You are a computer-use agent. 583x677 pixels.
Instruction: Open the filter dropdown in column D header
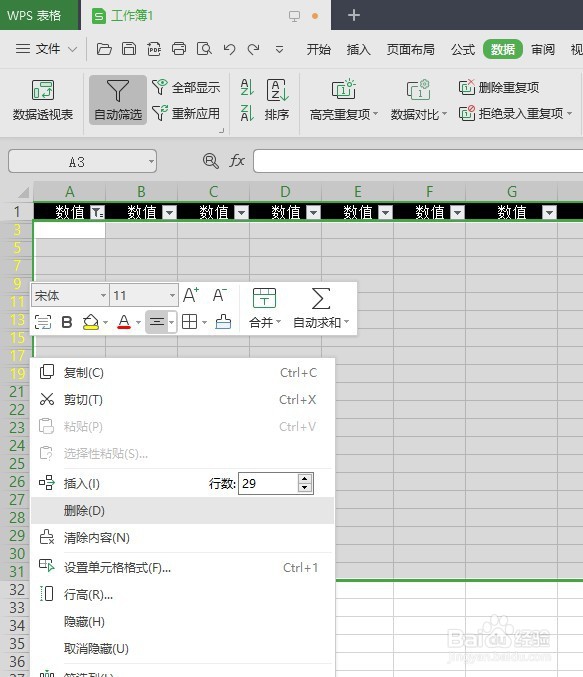[314, 212]
